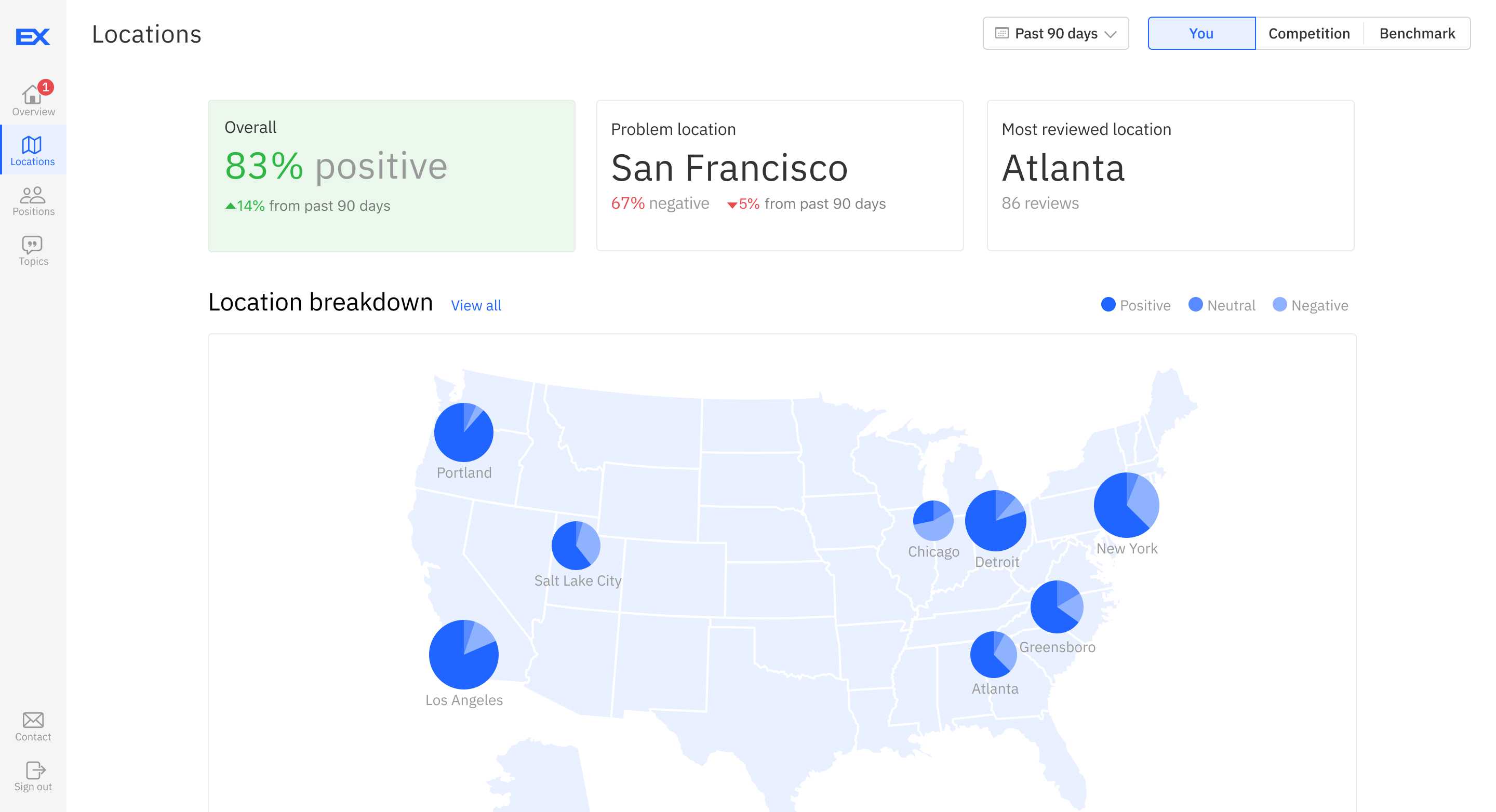Click the Sign out icon

35,769
